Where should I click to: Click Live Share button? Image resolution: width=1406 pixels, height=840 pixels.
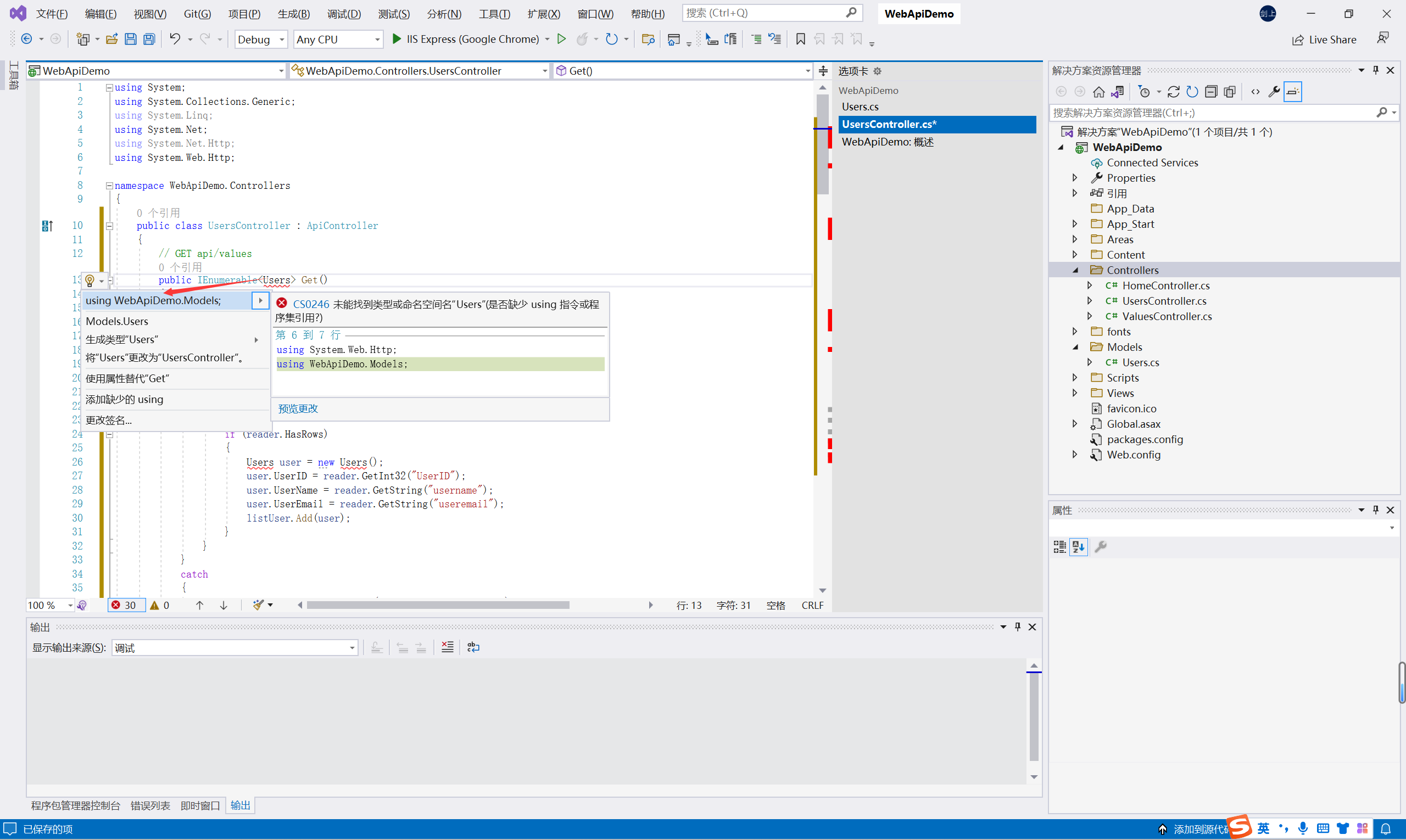(x=1324, y=40)
